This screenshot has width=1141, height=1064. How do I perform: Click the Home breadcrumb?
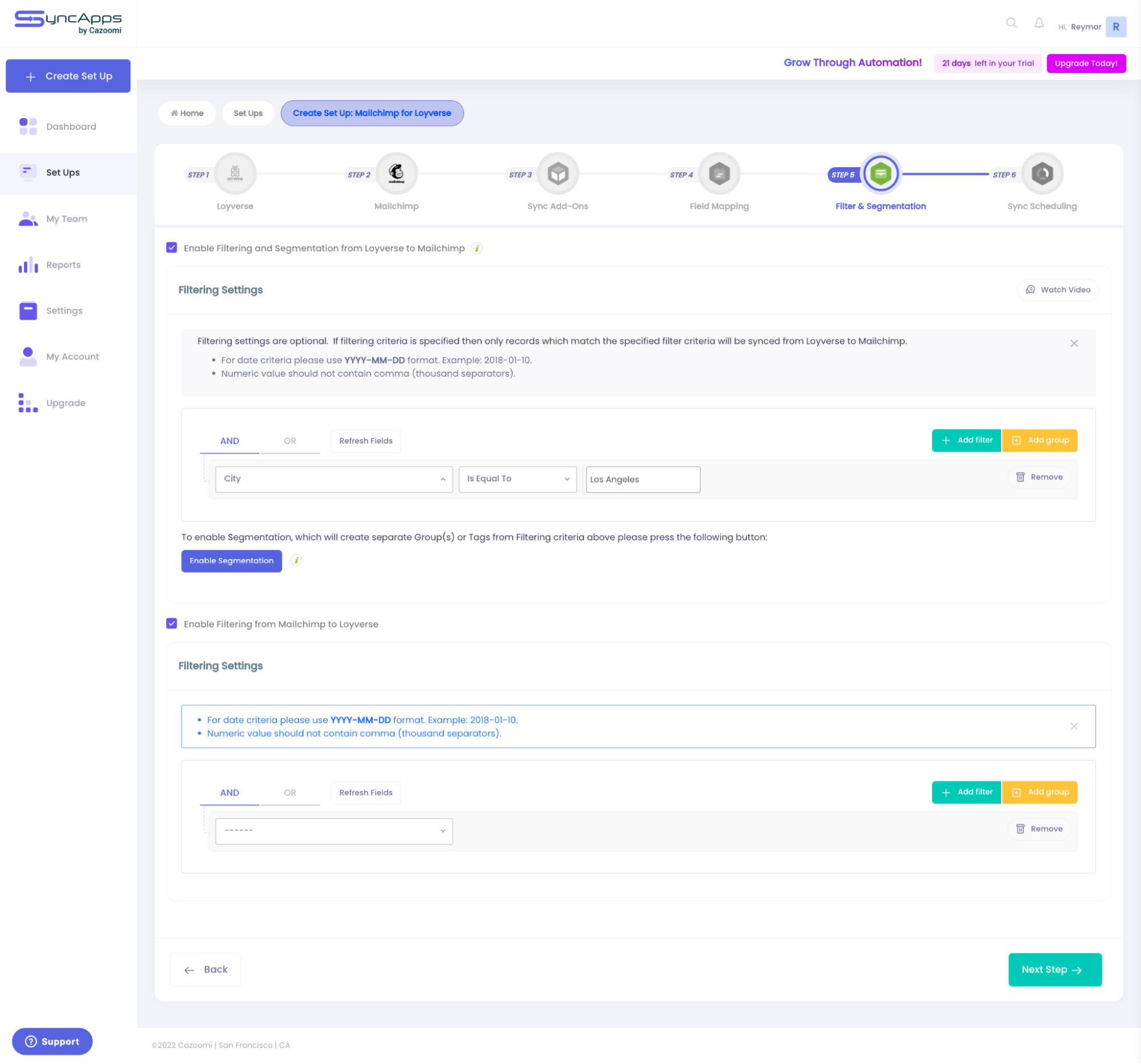[x=187, y=113]
